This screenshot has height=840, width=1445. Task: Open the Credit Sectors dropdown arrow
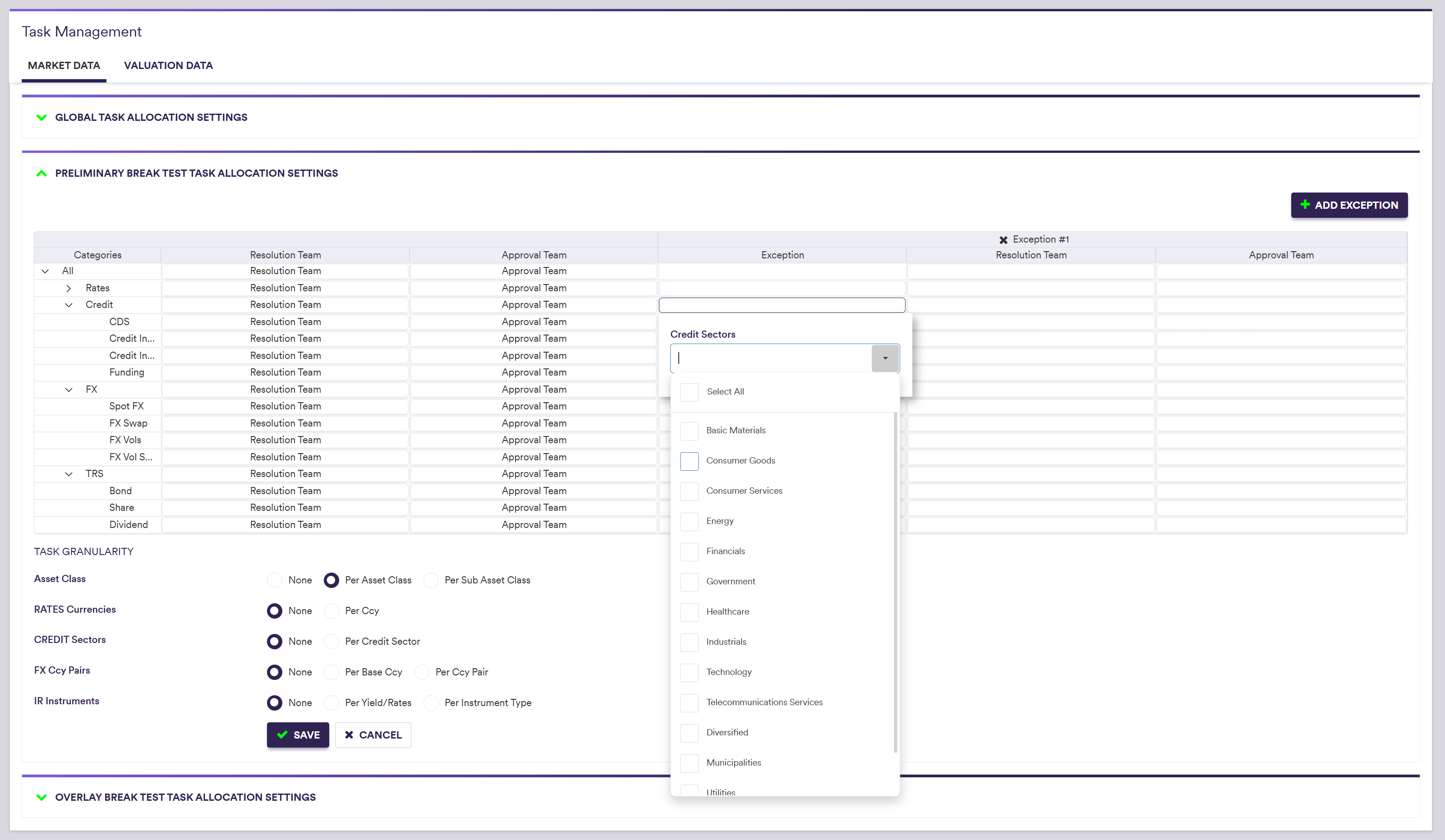(885, 358)
